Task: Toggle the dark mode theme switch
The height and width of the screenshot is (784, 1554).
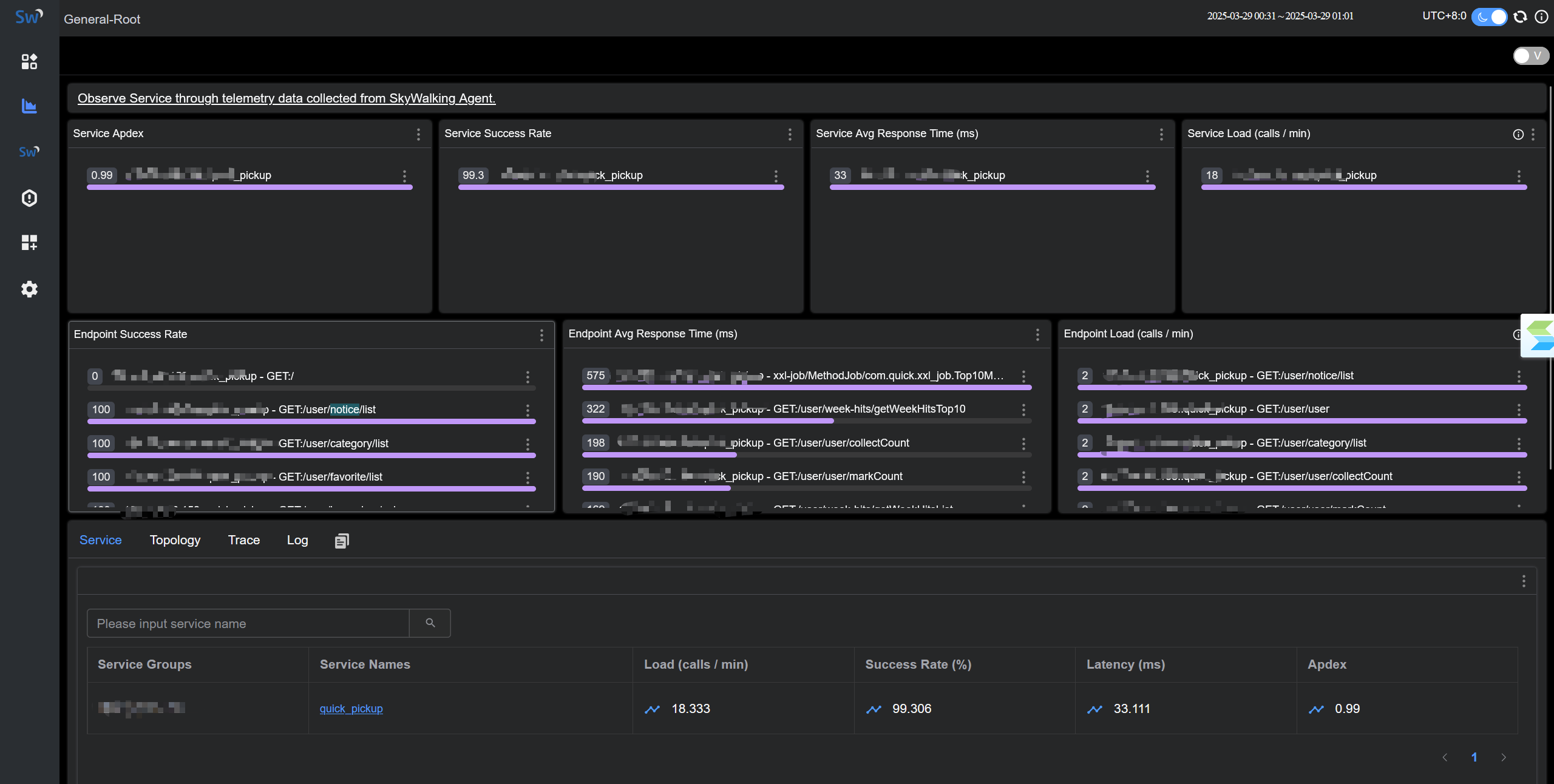Action: tap(1490, 16)
